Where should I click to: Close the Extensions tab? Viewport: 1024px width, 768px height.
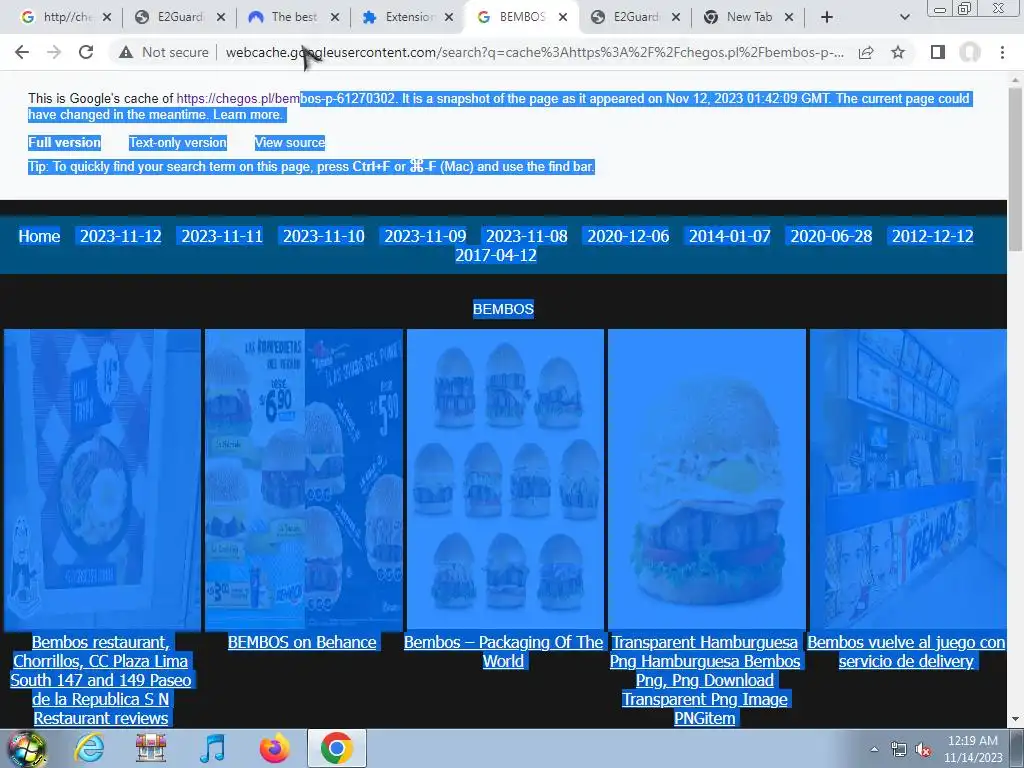pyautogui.click(x=449, y=18)
